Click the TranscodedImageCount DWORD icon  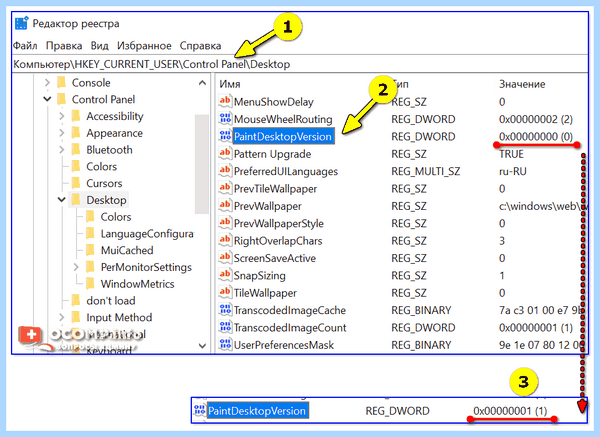pos(225,327)
